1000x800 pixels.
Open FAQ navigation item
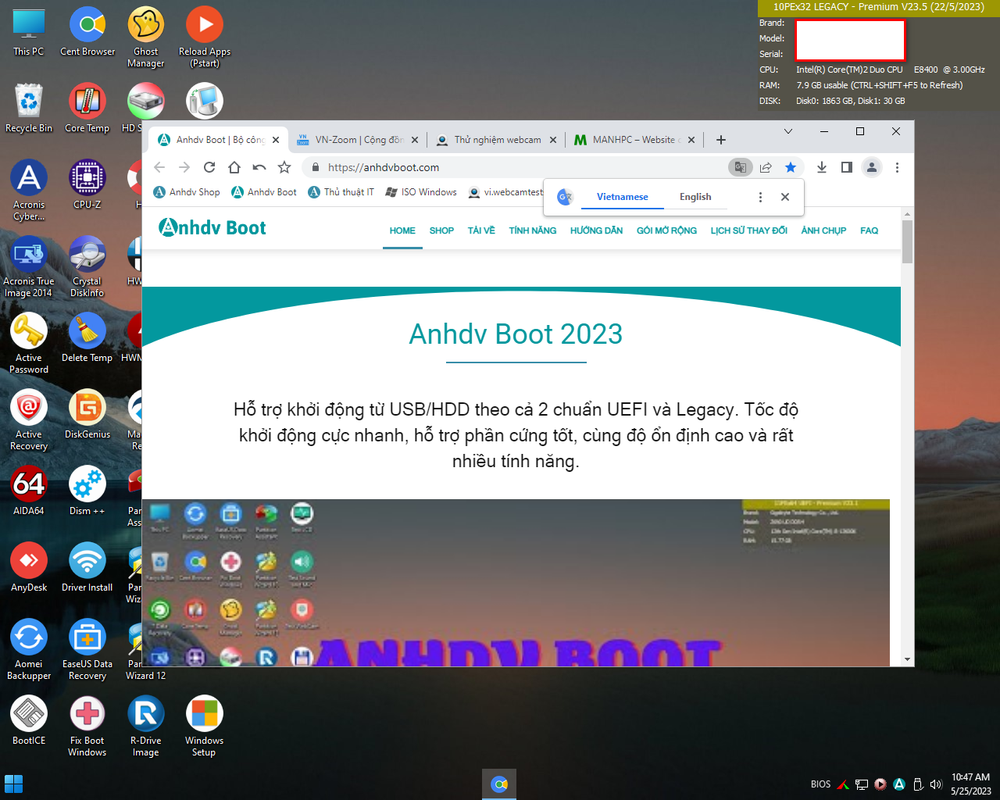(x=869, y=230)
